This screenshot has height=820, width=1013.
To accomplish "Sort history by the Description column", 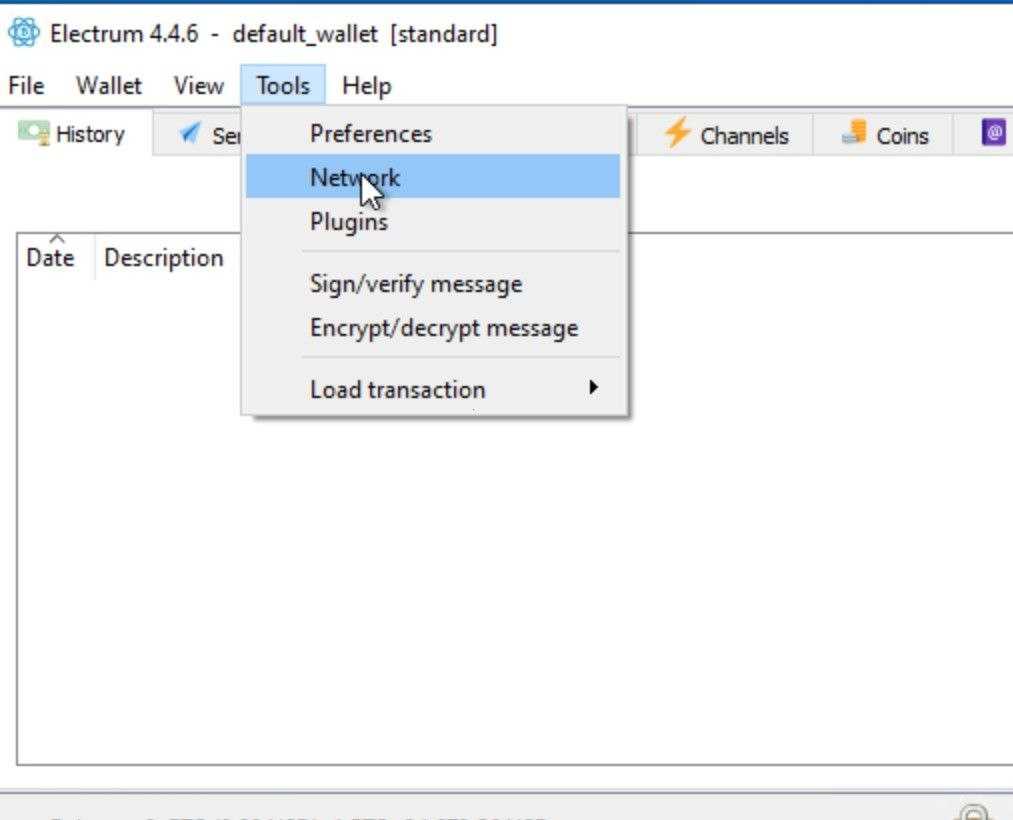I will click(164, 257).
